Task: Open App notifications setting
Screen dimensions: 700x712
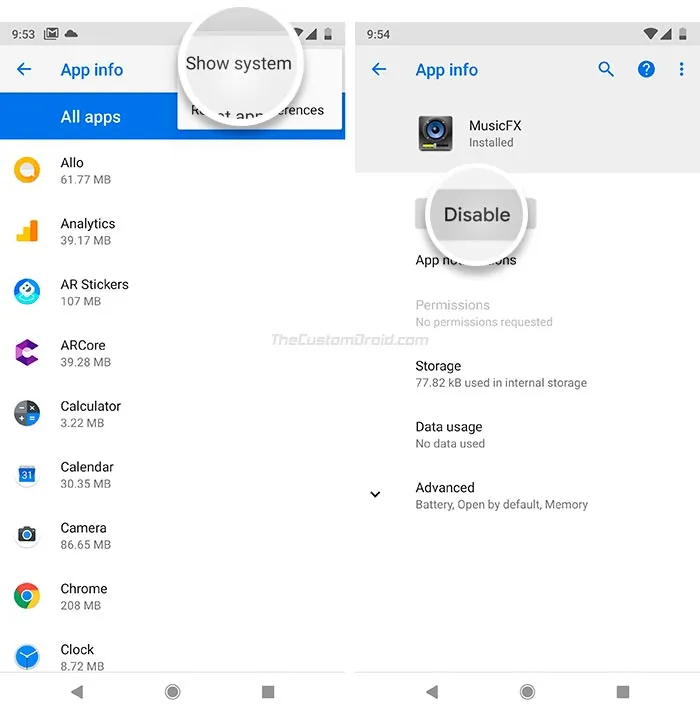Action: 527,260
